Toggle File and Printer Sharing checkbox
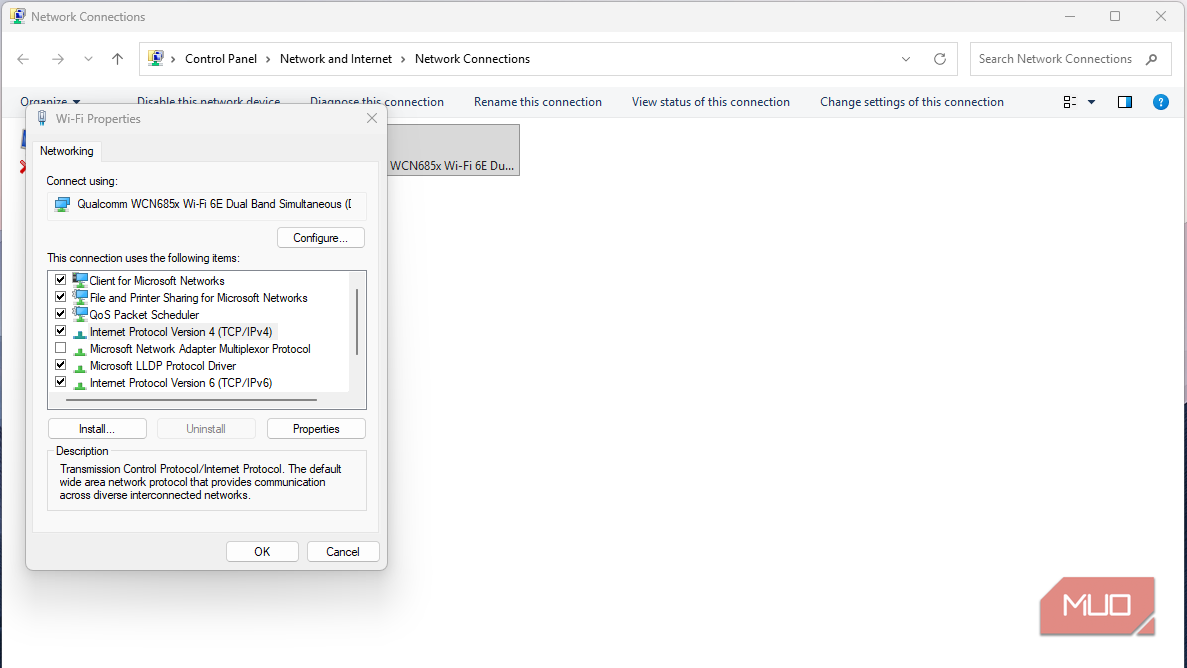 (x=61, y=297)
